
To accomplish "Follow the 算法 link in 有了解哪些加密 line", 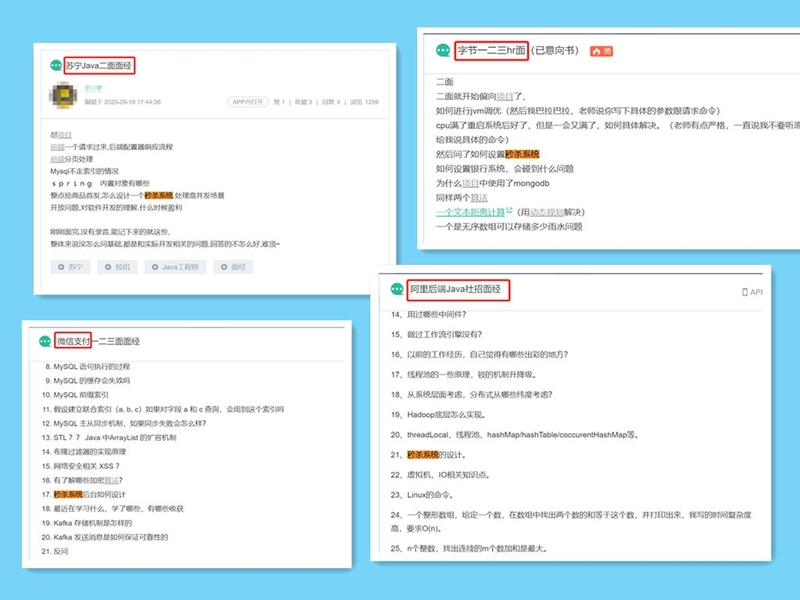I will pos(111,480).
